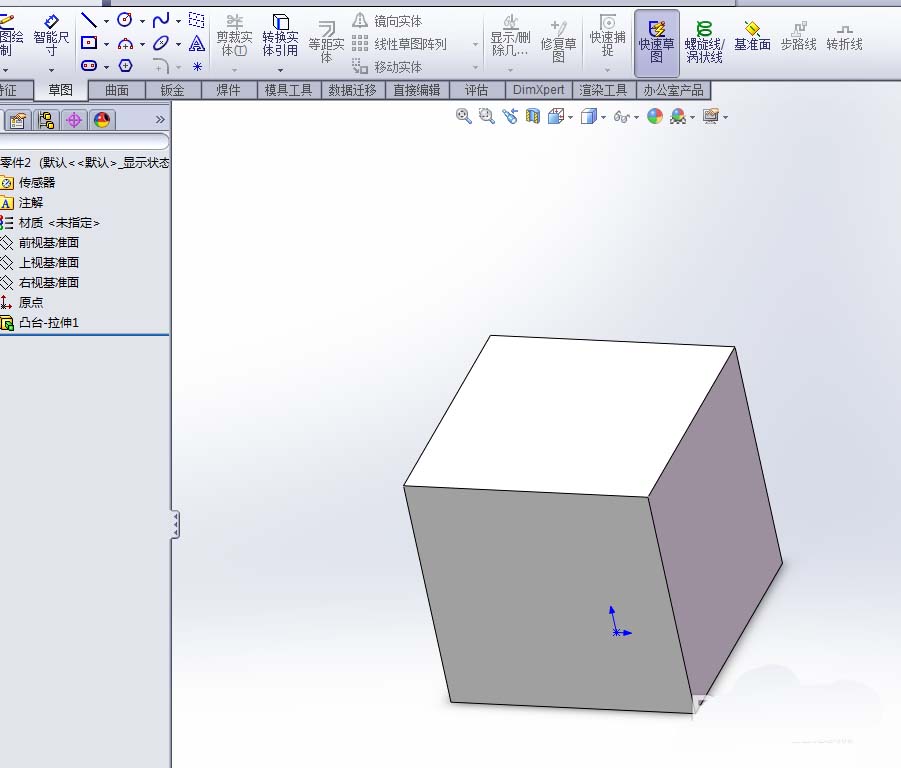Switch to the 焊件 tab
The width and height of the screenshot is (901, 768).
point(229,90)
